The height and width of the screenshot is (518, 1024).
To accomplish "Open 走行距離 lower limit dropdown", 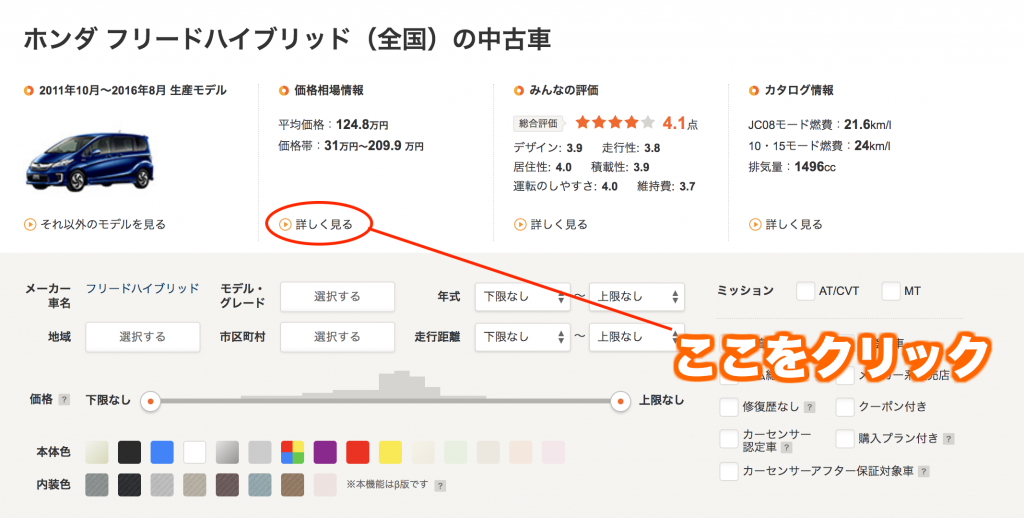I will point(522,337).
